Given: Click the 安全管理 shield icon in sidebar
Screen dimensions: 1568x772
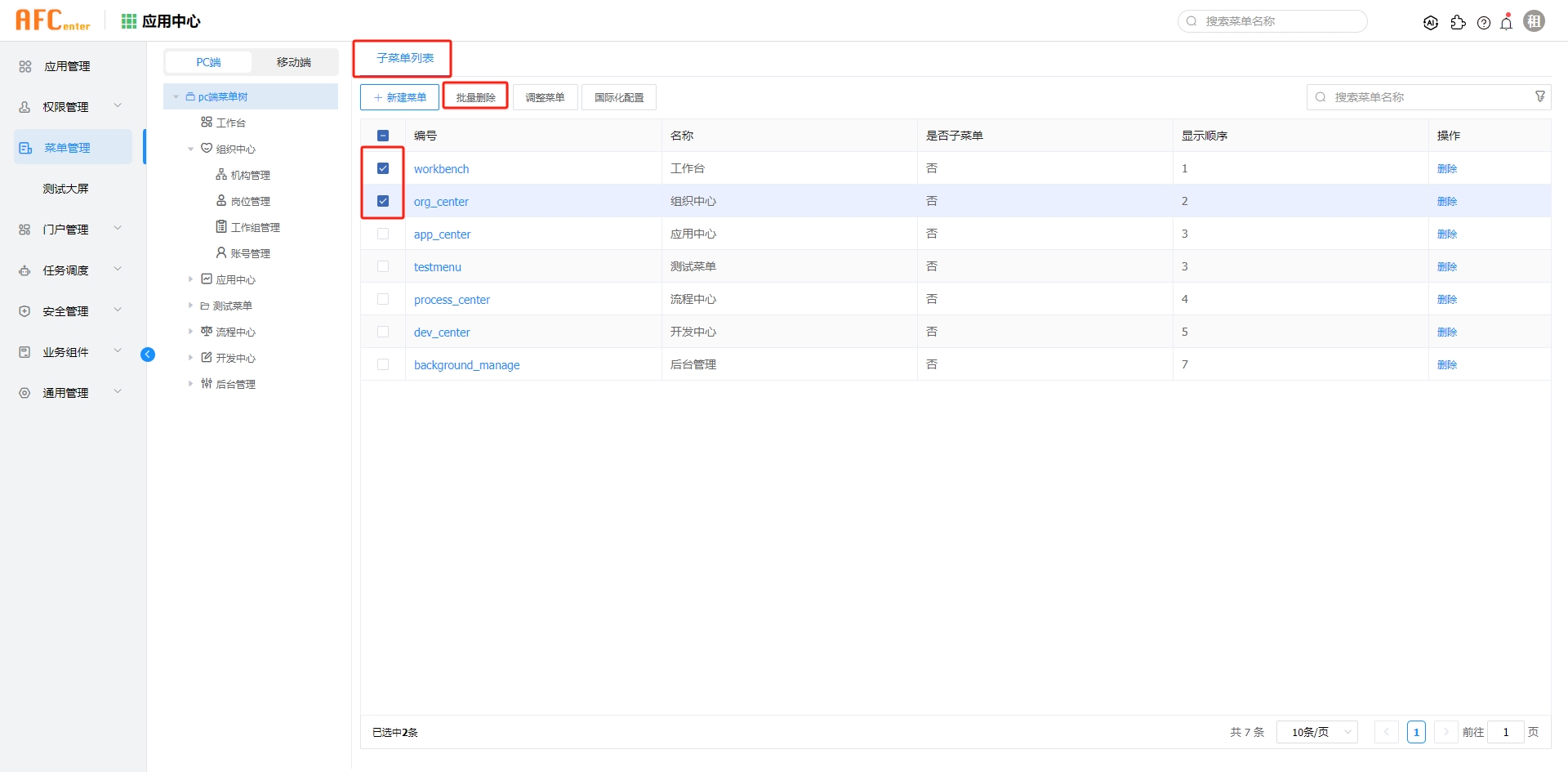Looking at the screenshot, I should [24, 310].
